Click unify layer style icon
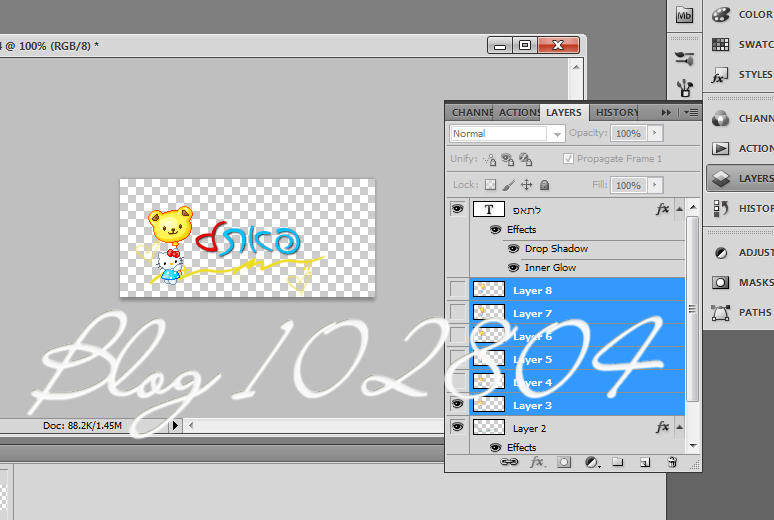Screen dimensions: 774x520 525,160
